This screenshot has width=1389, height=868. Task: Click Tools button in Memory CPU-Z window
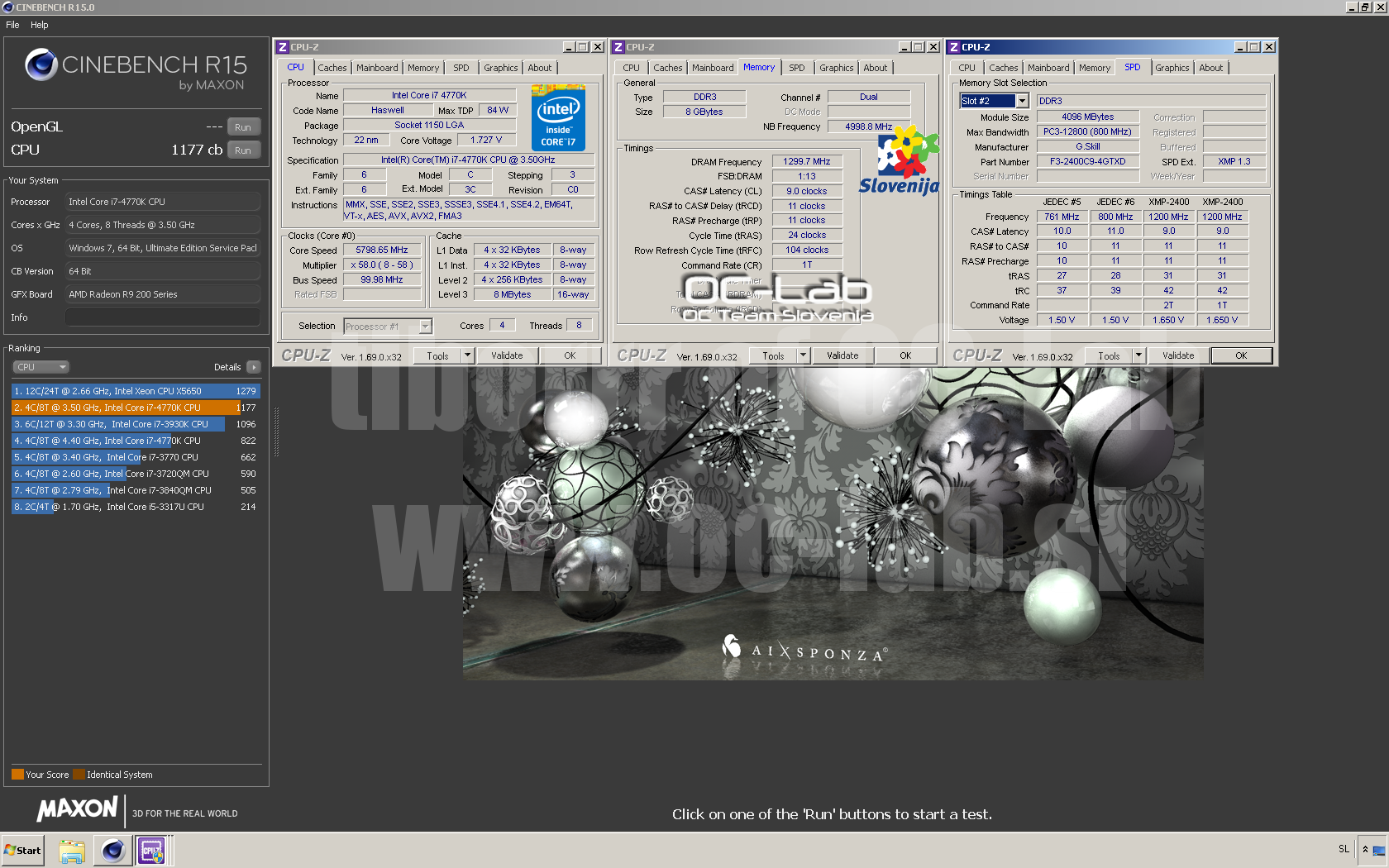[x=773, y=355]
